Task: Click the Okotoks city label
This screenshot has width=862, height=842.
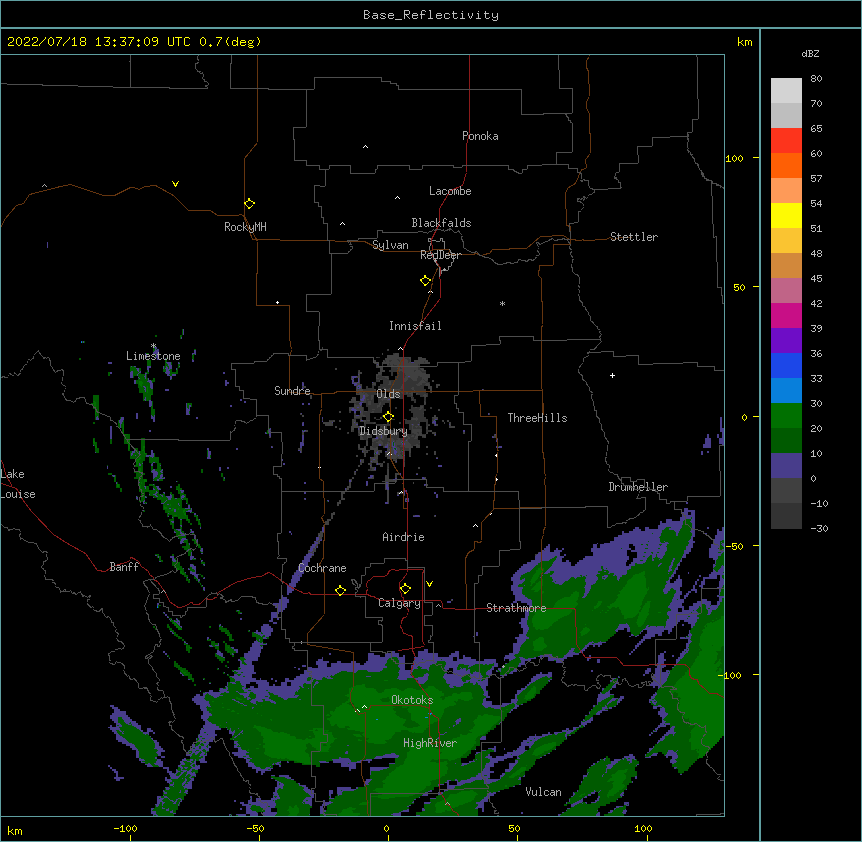Action: (x=412, y=700)
